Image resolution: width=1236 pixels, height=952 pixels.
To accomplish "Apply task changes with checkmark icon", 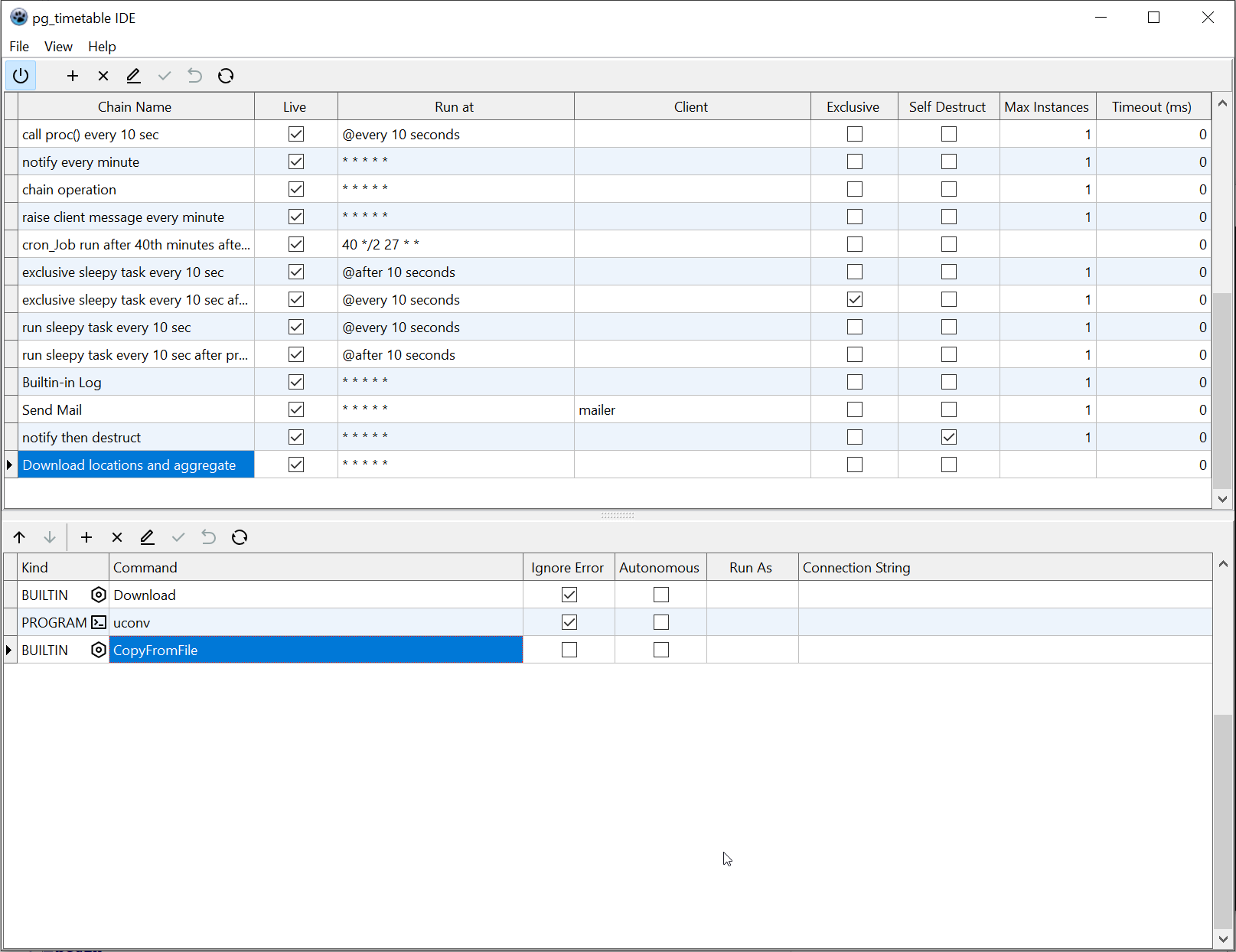I will (178, 537).
